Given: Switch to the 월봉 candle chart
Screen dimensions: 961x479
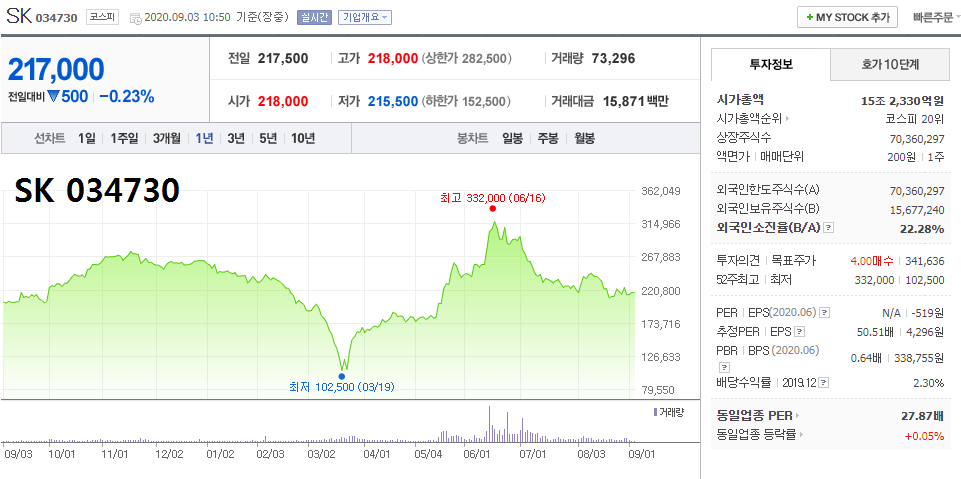Looking at the screenshot, I should tap(584, 138).
